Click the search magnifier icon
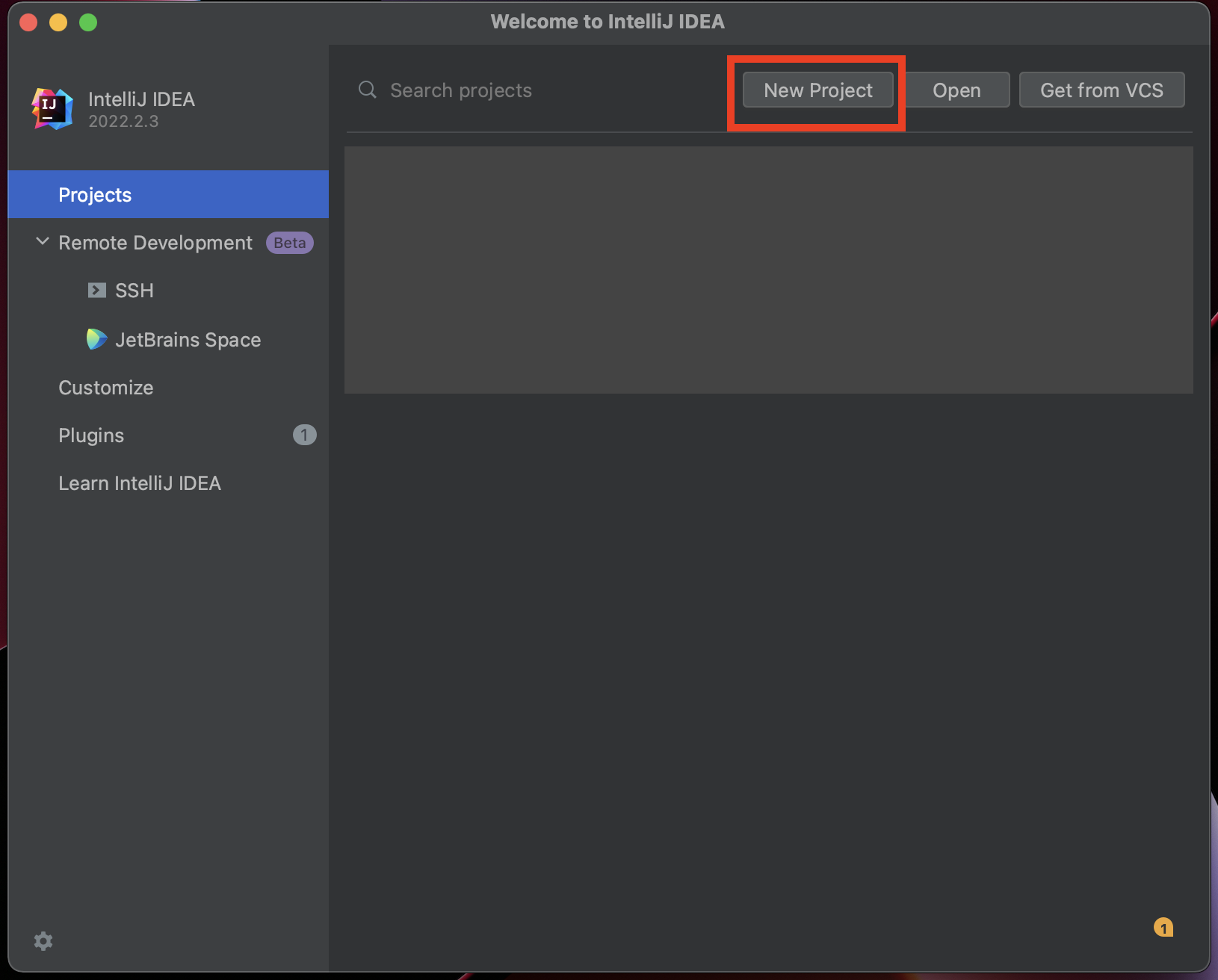Image resolution: width=1218 pixels, height=980 pixels. point(367,90)
